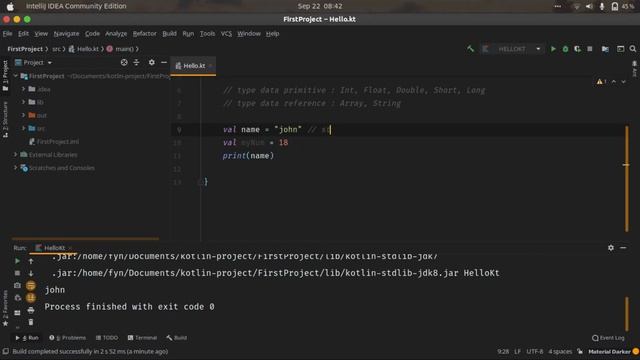The height and width of the screenshot is (360, 640).
Task: Click the Run console vertical scrollbar
Action: point(627,314)
